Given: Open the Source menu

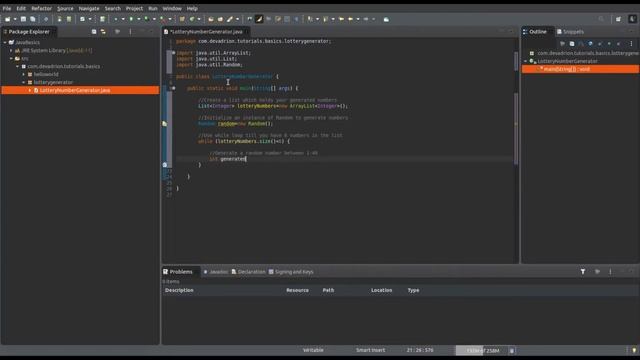Looking at the screenshot, I should click(x=65, y=8).
